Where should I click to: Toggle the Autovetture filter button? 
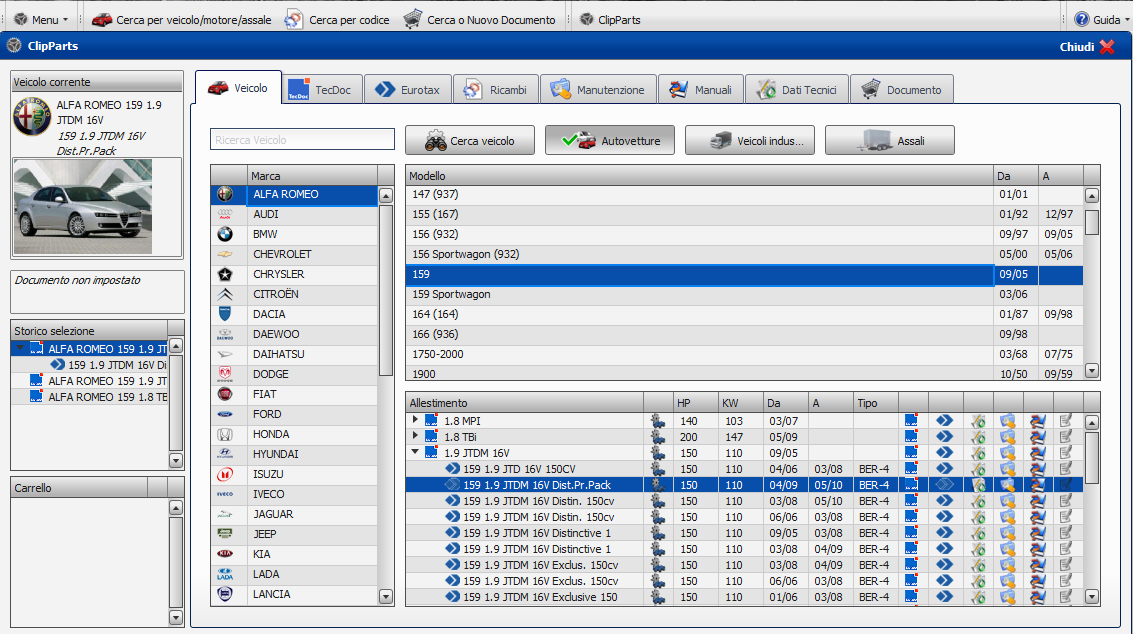pyautogui.click(x=610, y=140)
